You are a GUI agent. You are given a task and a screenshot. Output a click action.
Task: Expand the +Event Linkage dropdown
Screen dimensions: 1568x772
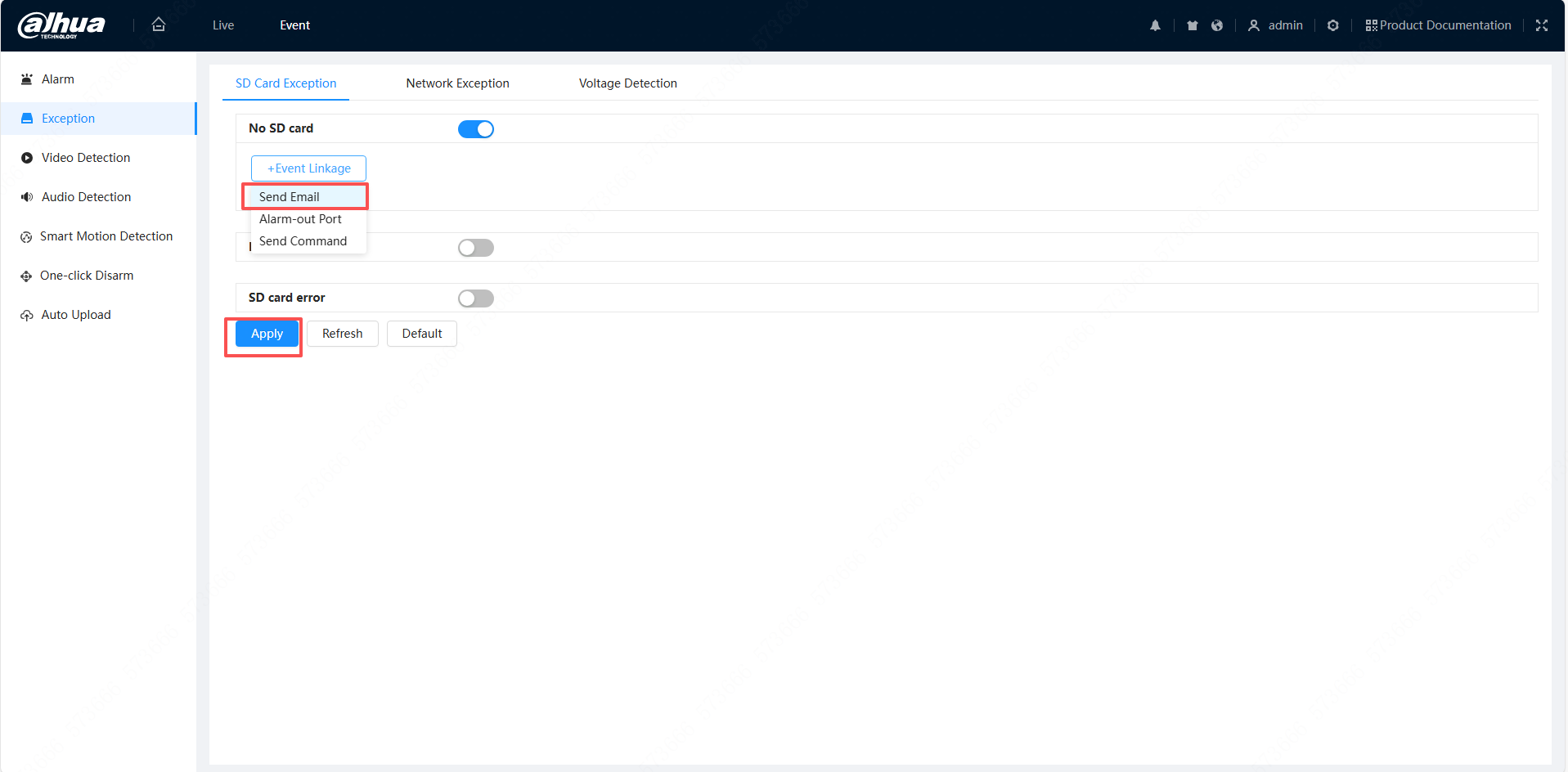pos(308,168)
